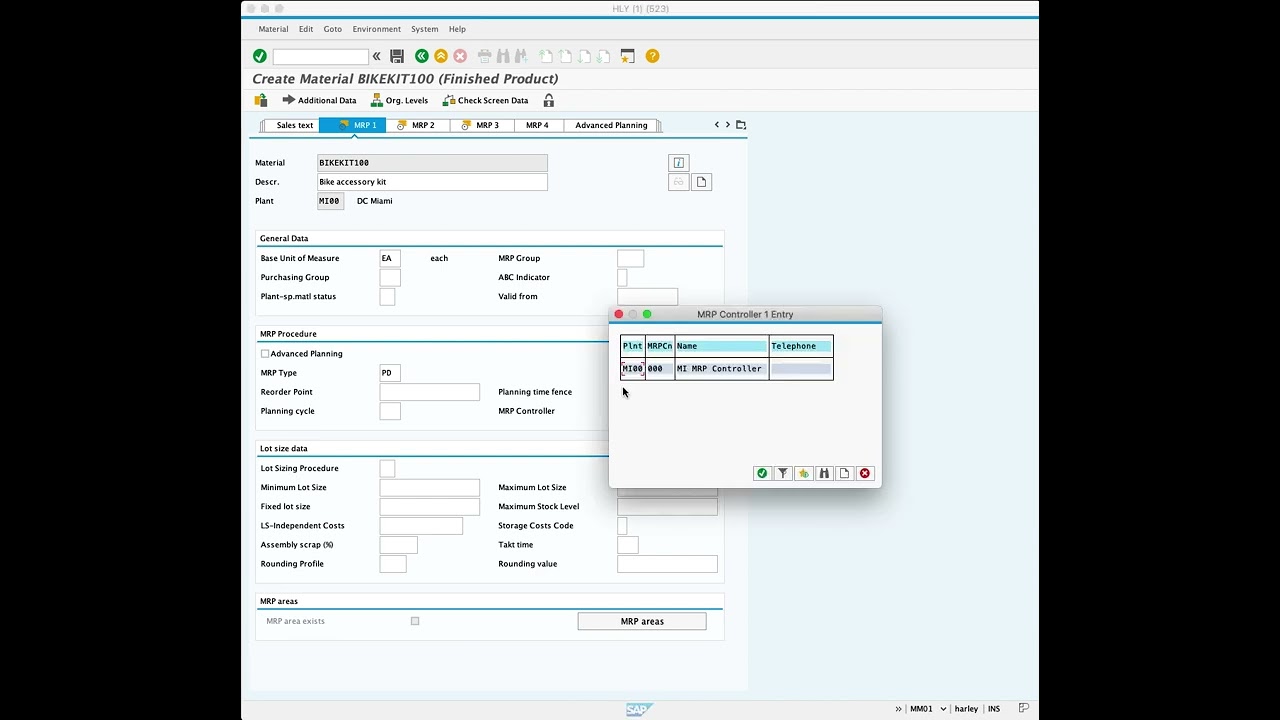Click the Save floppy disk icon
The width and height of the screenshot is (1280, 720).
coord(397,56)
